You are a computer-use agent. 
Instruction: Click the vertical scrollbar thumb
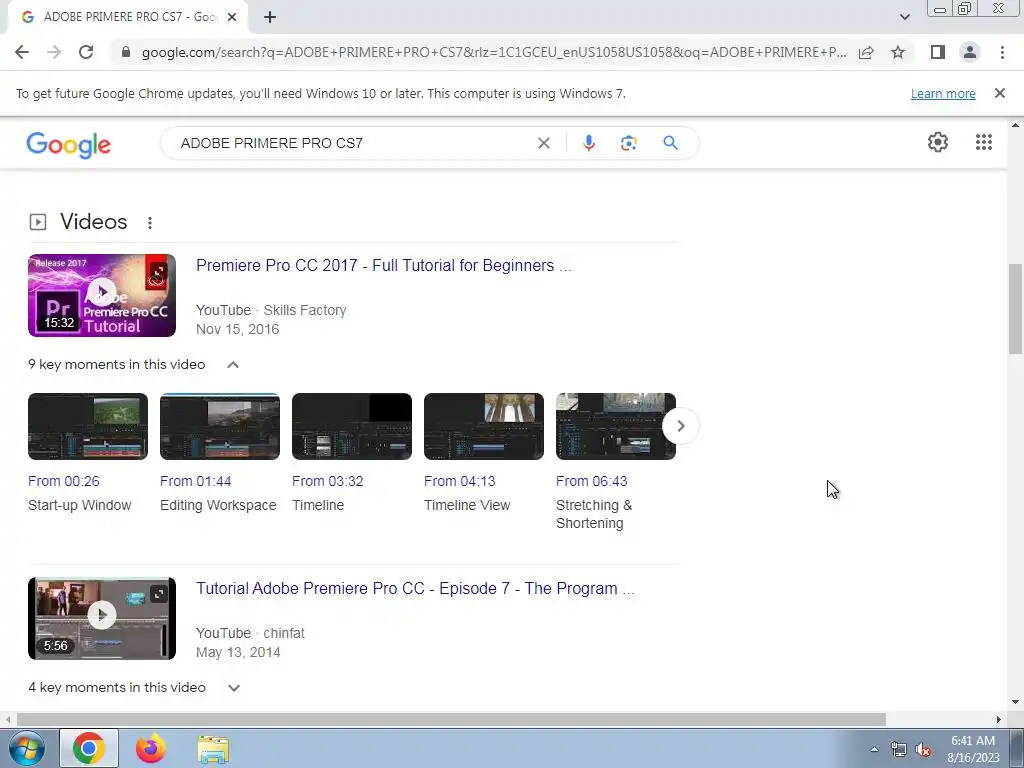[x=1015, y=309]
